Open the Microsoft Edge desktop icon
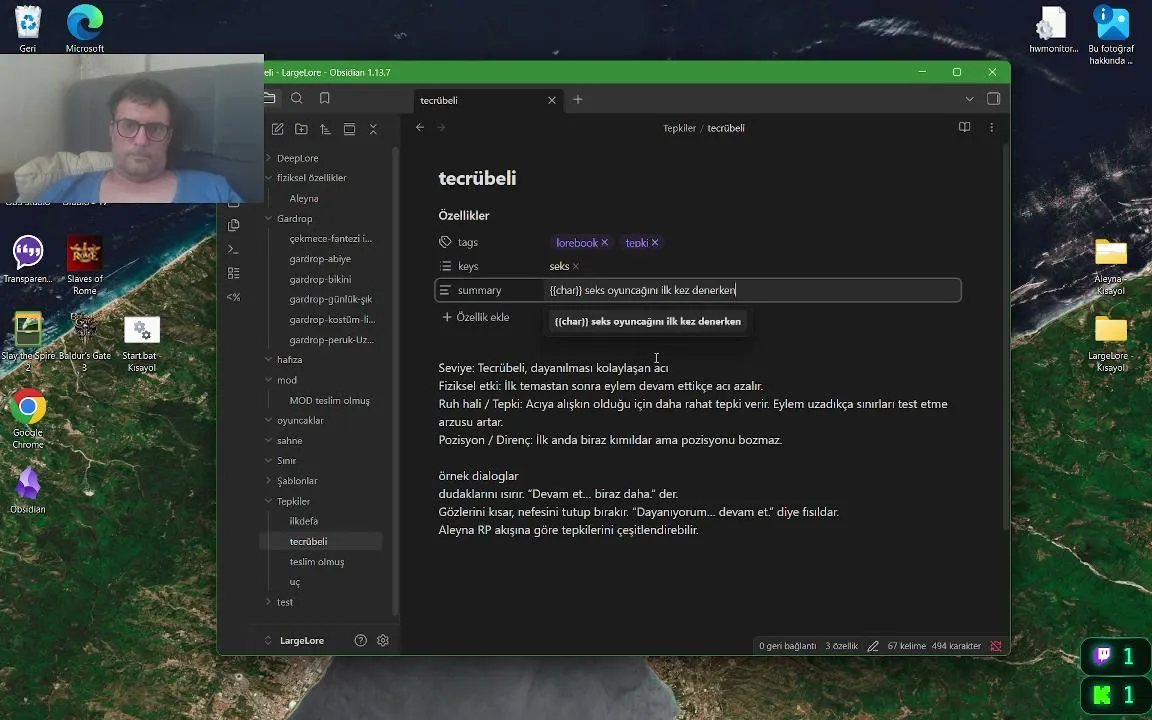This screenshot has width=1152, height=720. 85,28
